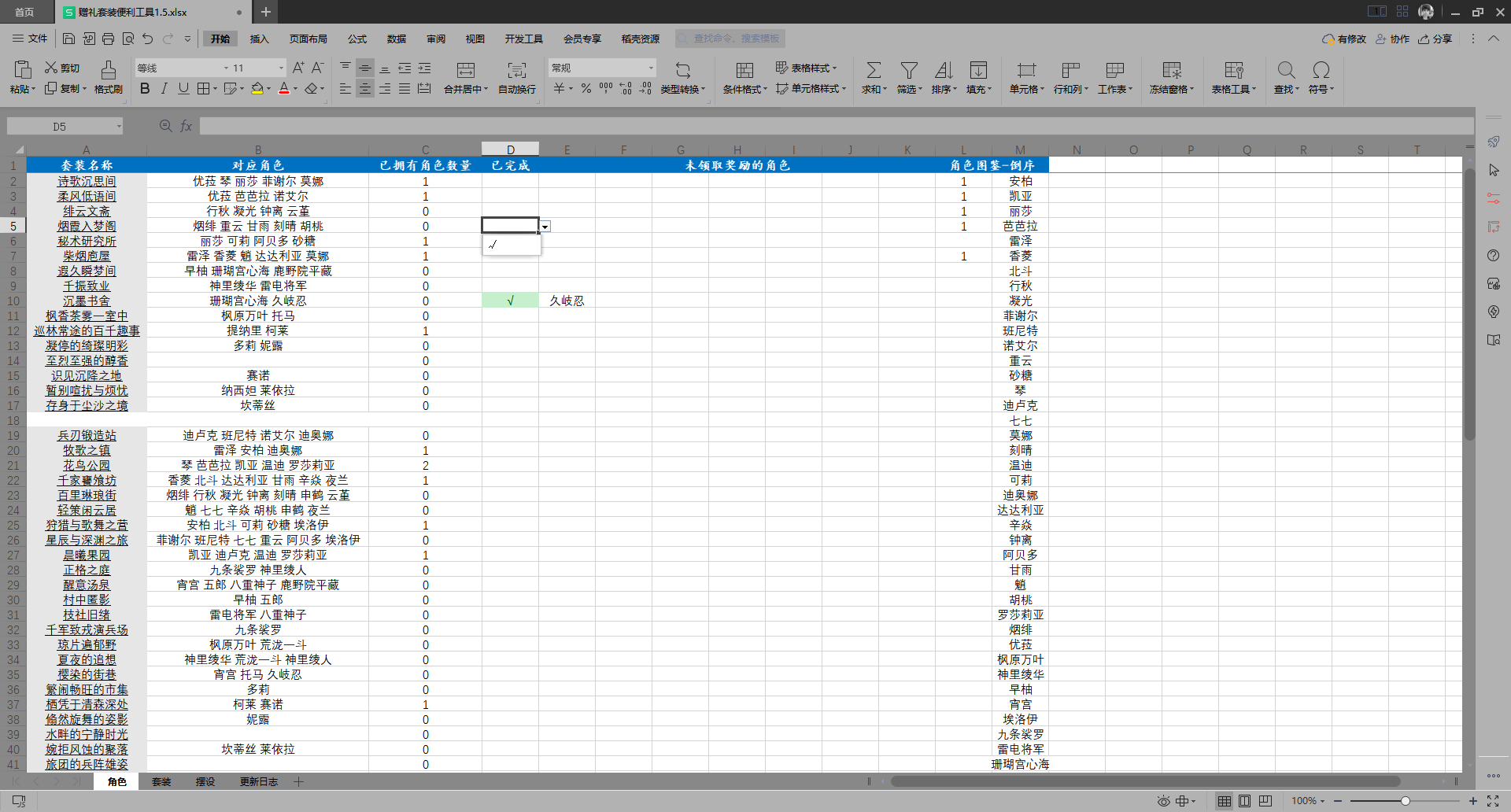Open the Page Layout (页面布局) tab
Viewport: 1511px width, 812px height.
[308, 39]
